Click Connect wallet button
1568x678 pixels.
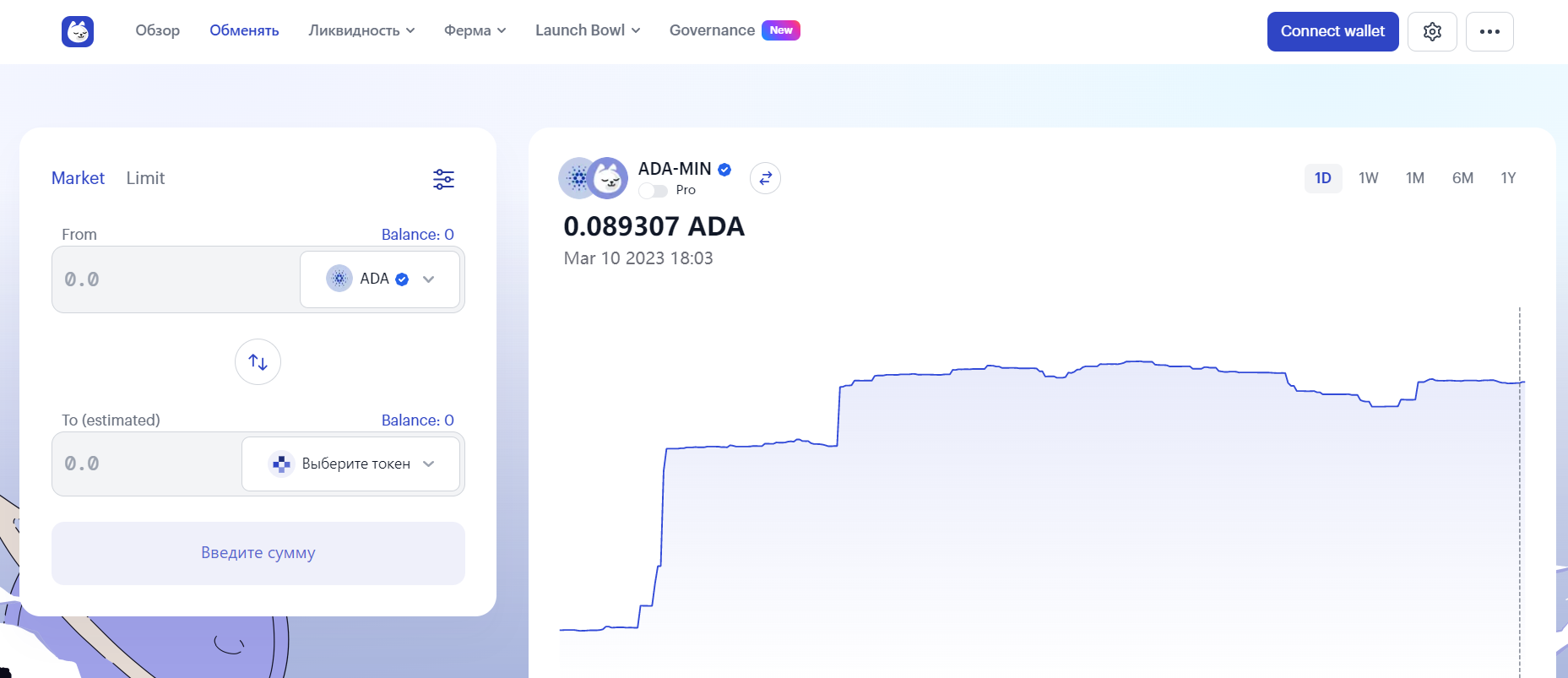1332,31
